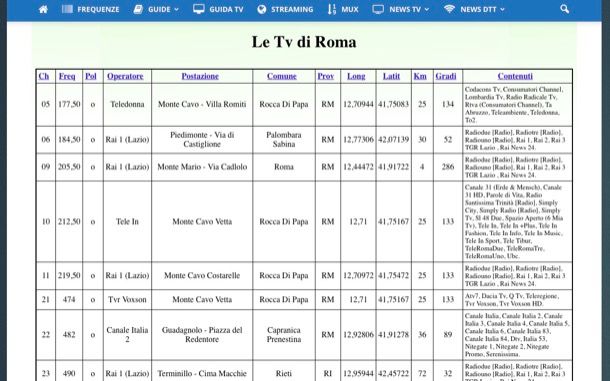The height and width of the screenshot is (381, 610).
Task: Click frequency value 177,50
Action: tap(69, 104)
